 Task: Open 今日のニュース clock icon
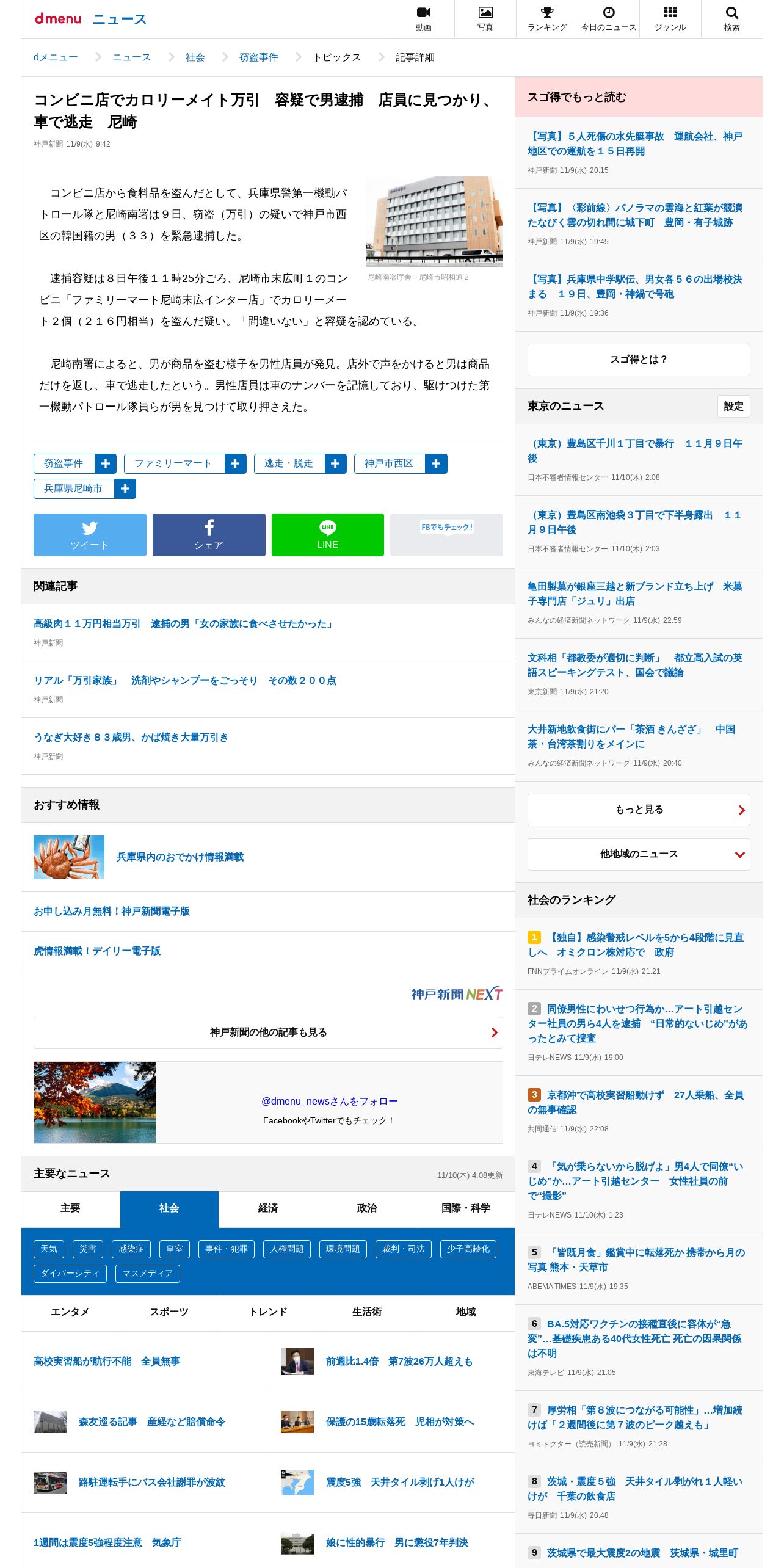pyautogui.click(x=609, y=19)
